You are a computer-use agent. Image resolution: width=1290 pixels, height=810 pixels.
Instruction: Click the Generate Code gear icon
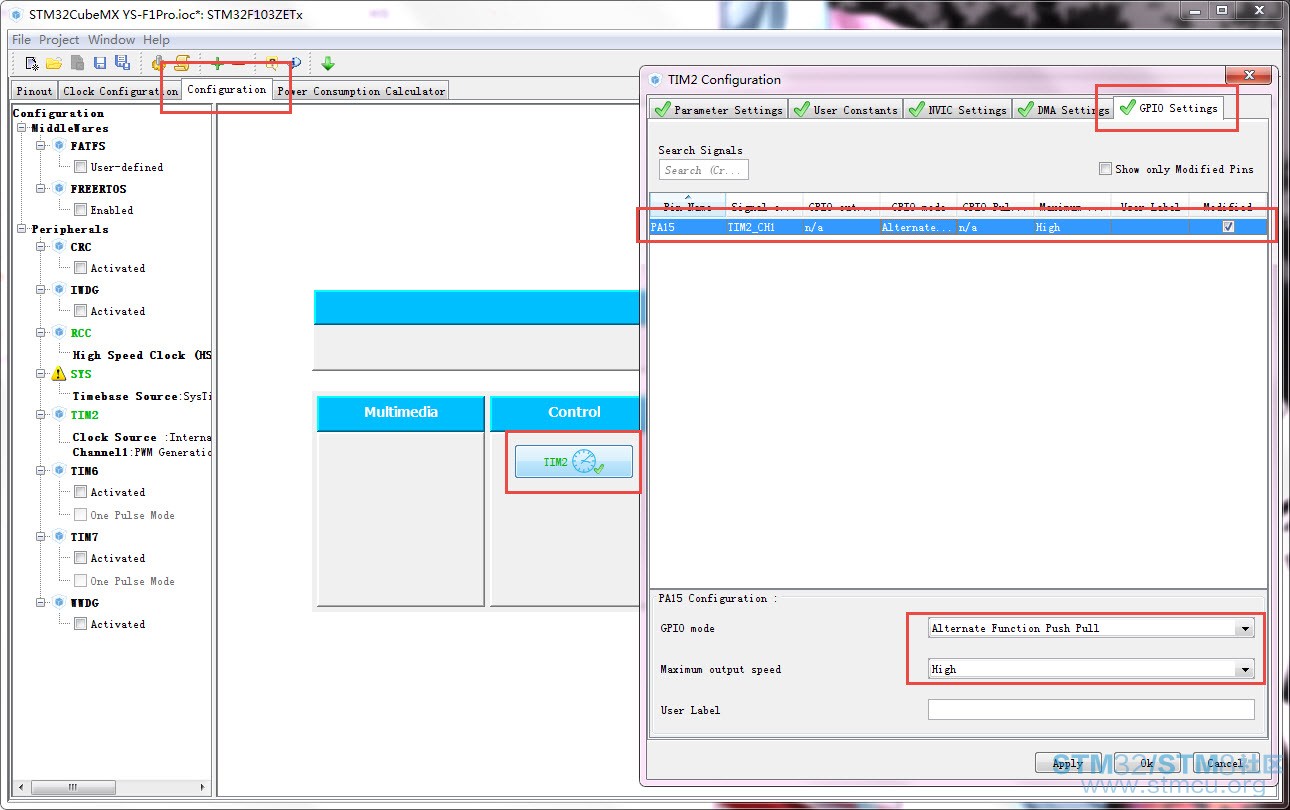pyautogui.click(x=158, y=63)
